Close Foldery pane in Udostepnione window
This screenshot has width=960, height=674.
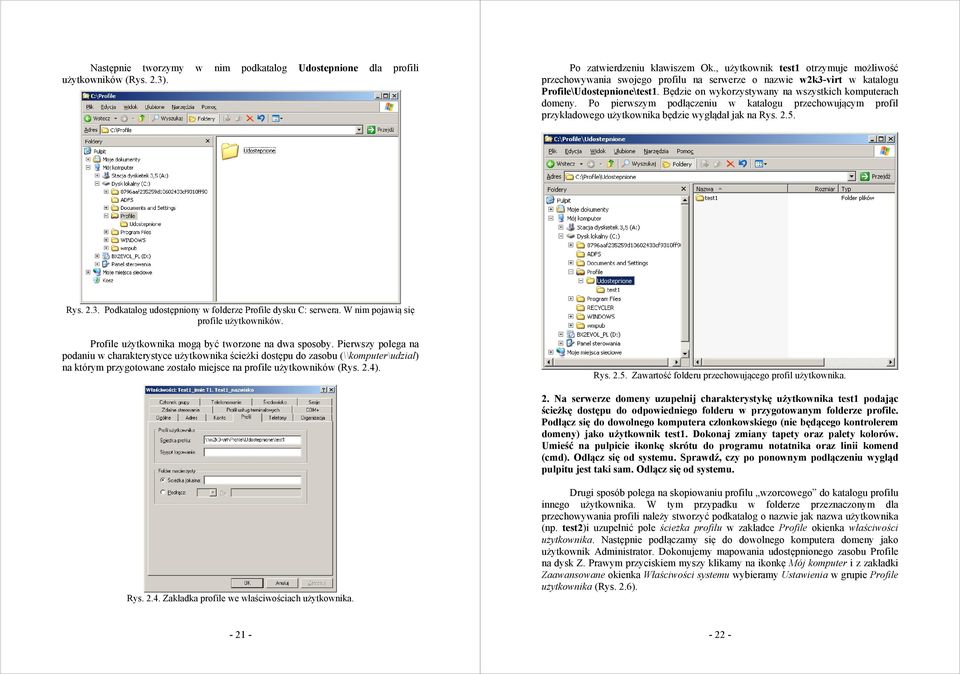[x=683, y=189]
